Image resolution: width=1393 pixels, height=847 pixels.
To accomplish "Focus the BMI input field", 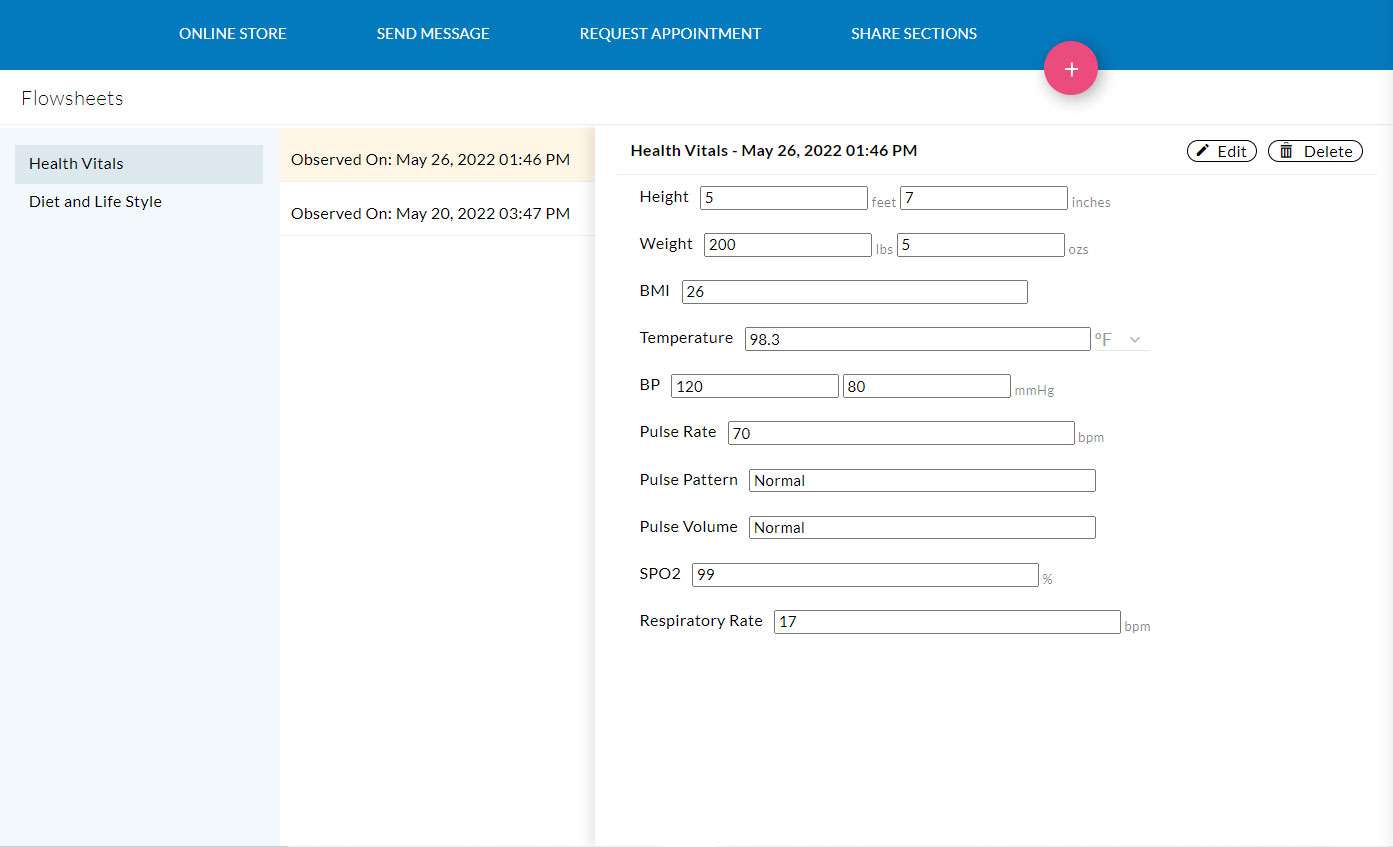I will click(854, 292).
